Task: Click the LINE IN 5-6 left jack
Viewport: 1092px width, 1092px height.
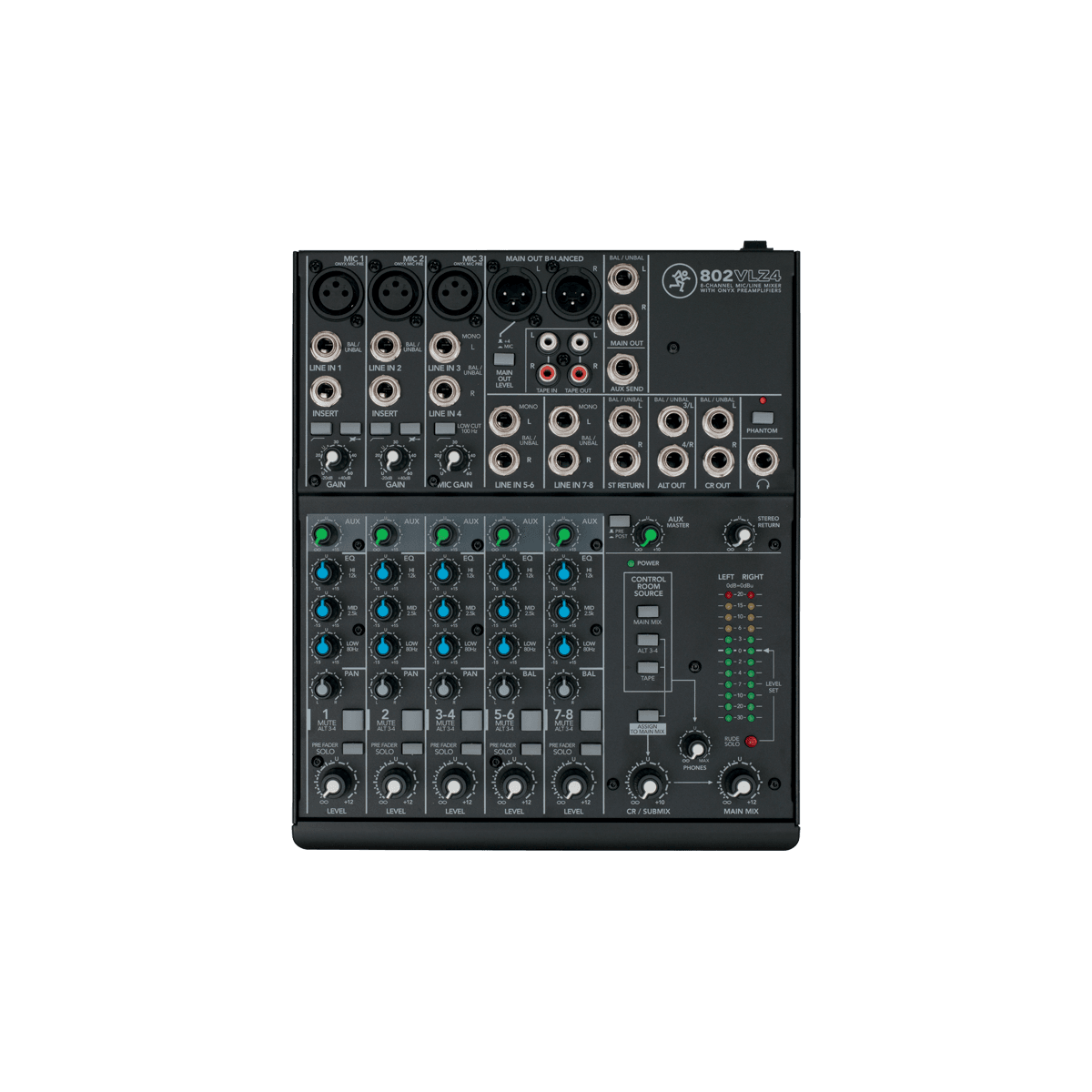Action: point(503,421)
